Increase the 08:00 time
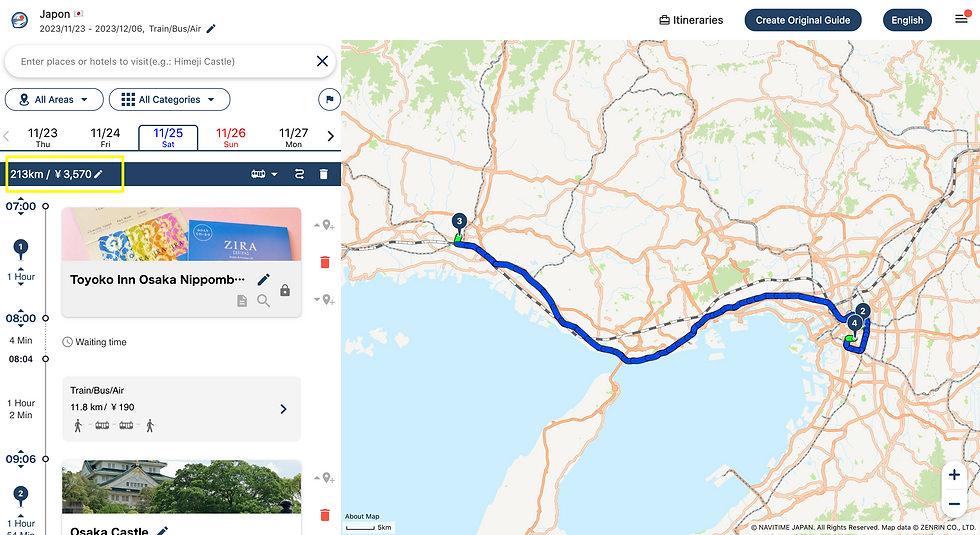 pos(21,310)
